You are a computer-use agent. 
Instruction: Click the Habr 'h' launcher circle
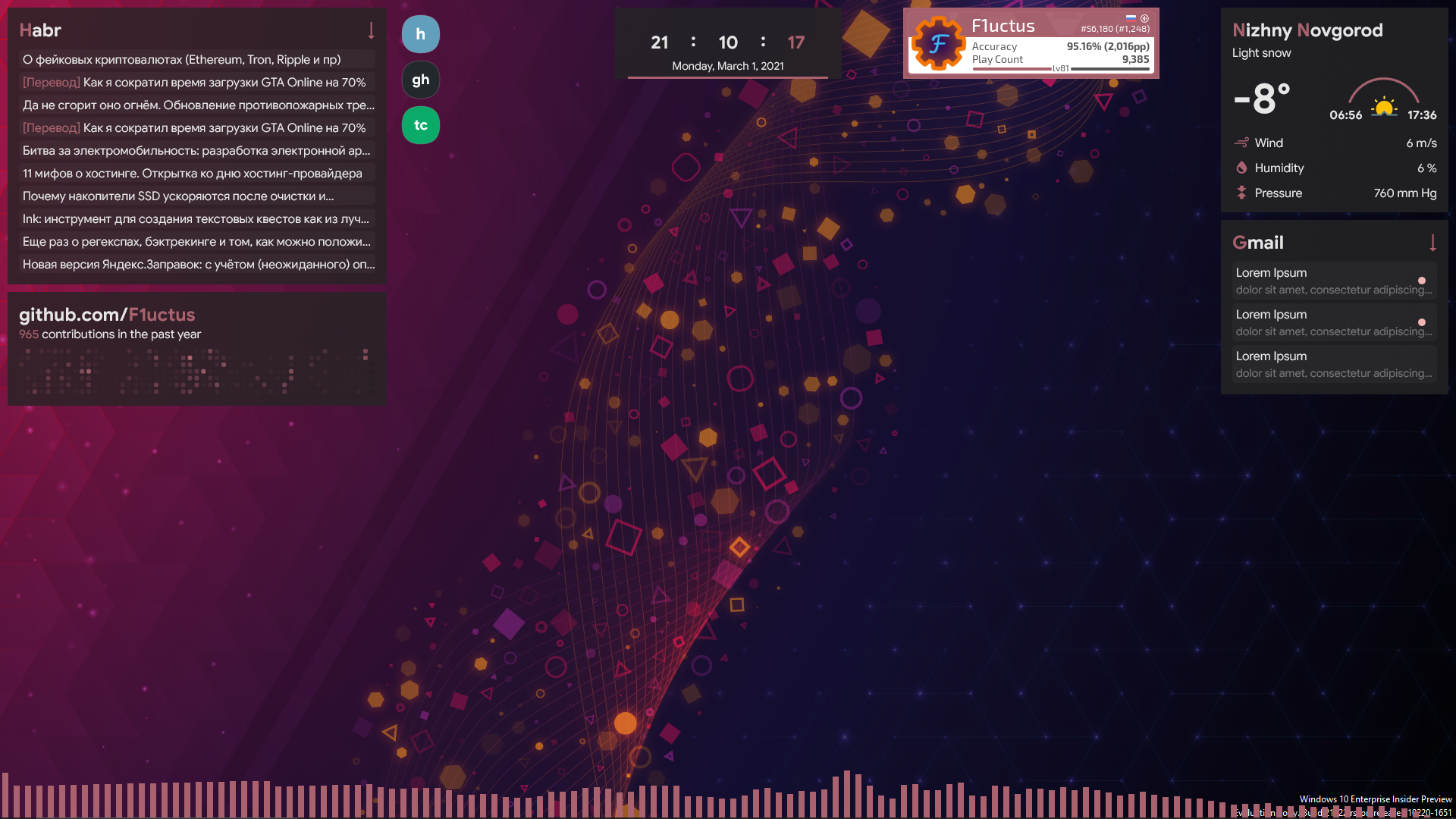click(x=420, y=34)
